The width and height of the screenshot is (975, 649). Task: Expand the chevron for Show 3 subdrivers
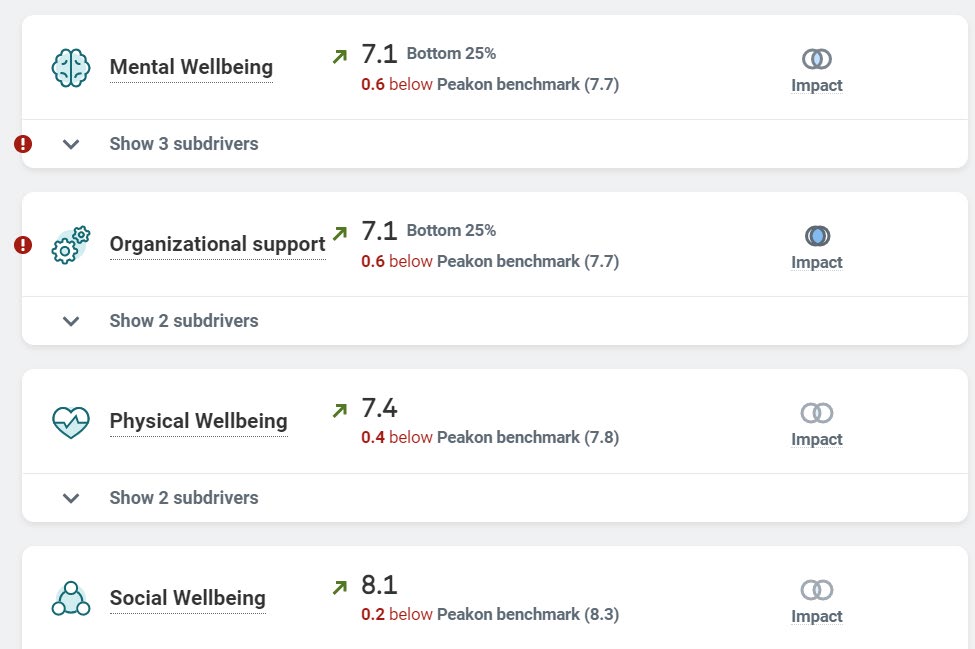pyautogui.click(x=70, y=144)
